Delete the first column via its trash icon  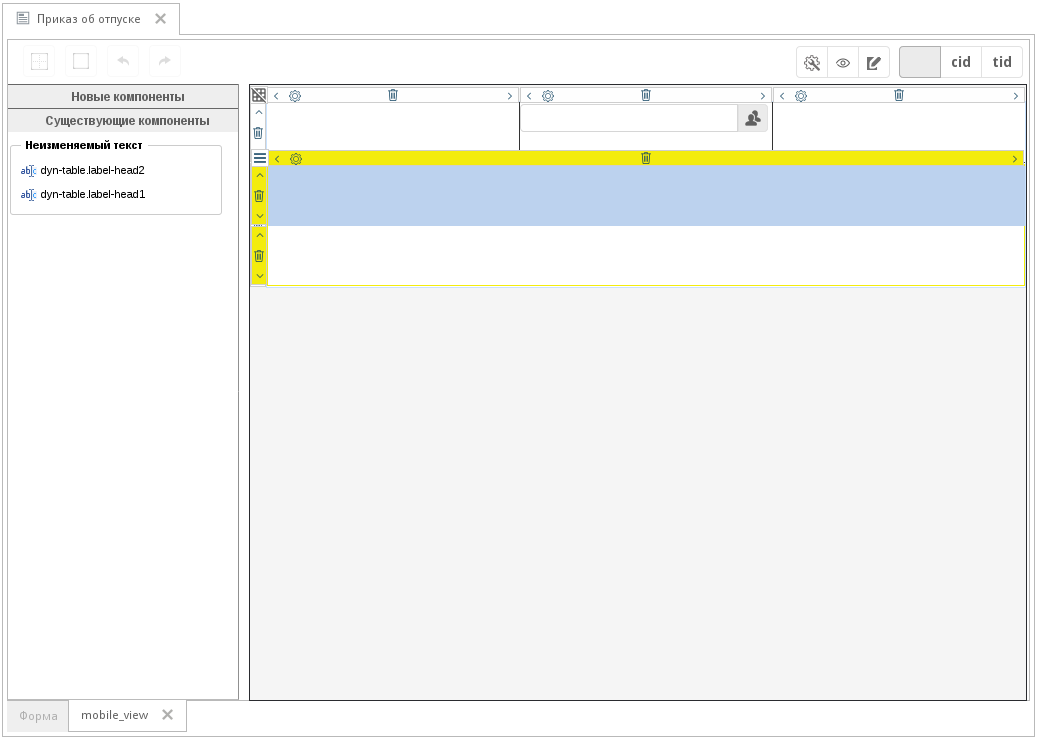click(x=393, y=95)
